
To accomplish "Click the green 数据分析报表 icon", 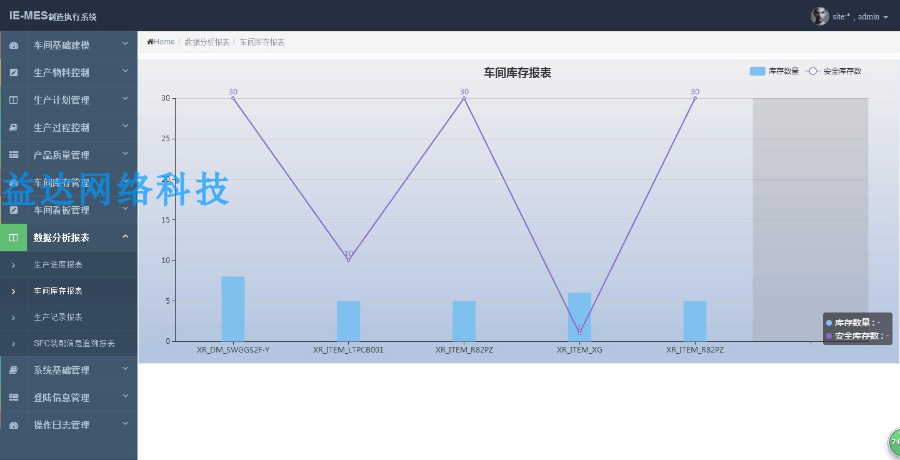I will [x=14, y=238].
